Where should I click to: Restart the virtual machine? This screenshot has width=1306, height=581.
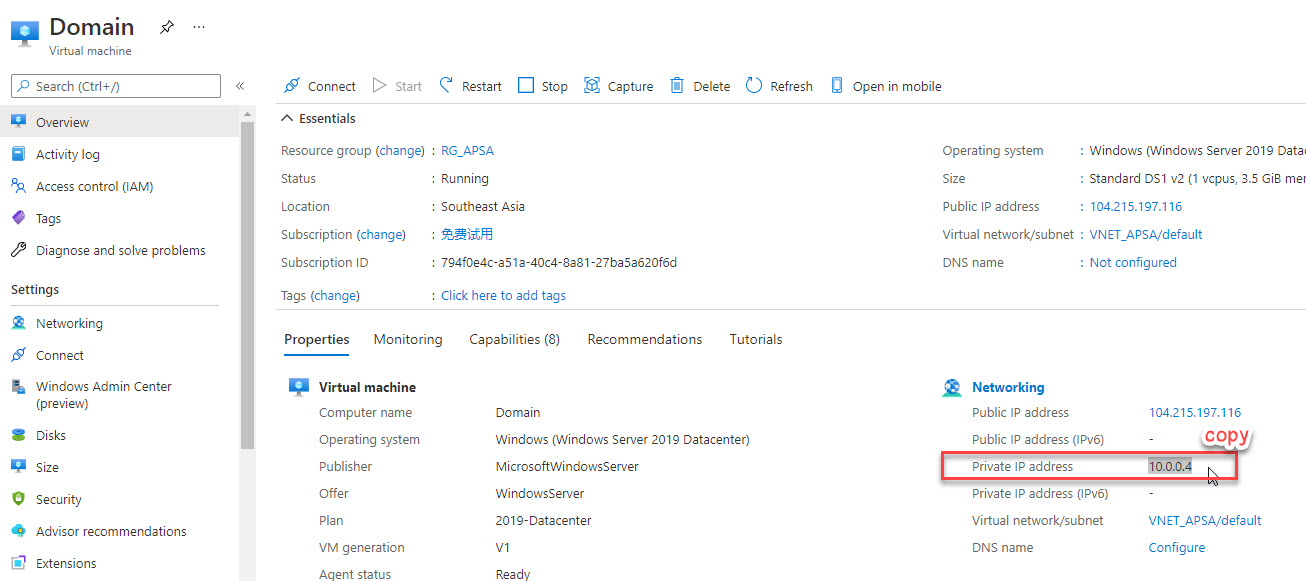tap(470, 86)
